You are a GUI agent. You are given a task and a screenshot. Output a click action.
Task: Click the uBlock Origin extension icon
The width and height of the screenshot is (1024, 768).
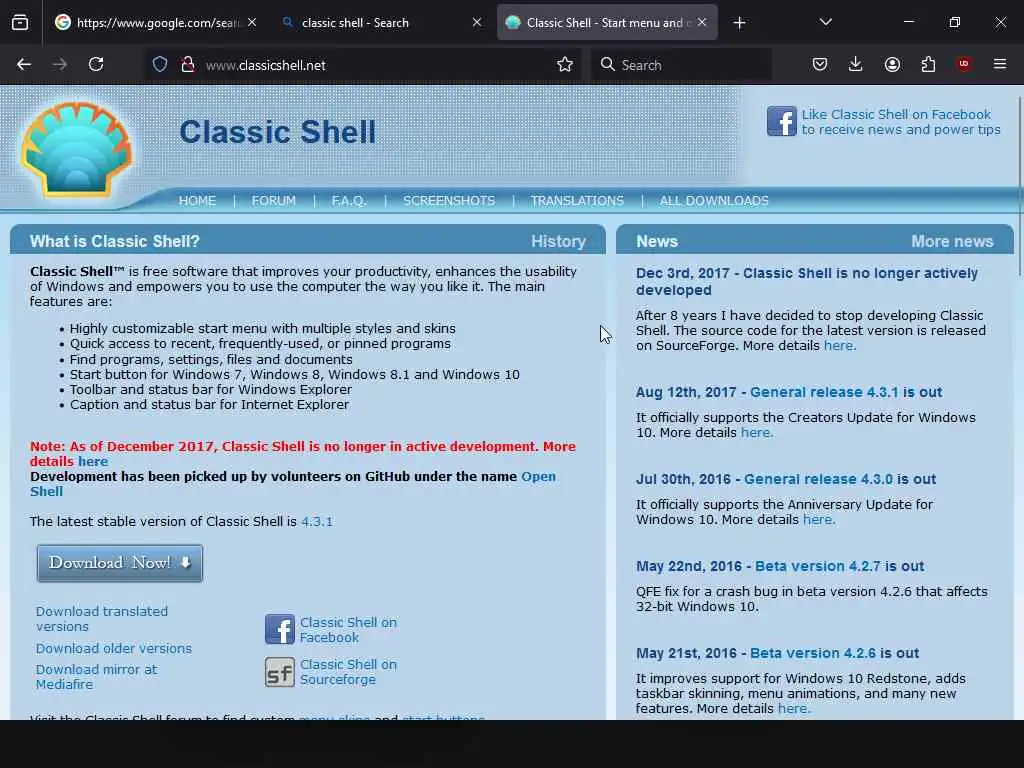pos(964,64)
